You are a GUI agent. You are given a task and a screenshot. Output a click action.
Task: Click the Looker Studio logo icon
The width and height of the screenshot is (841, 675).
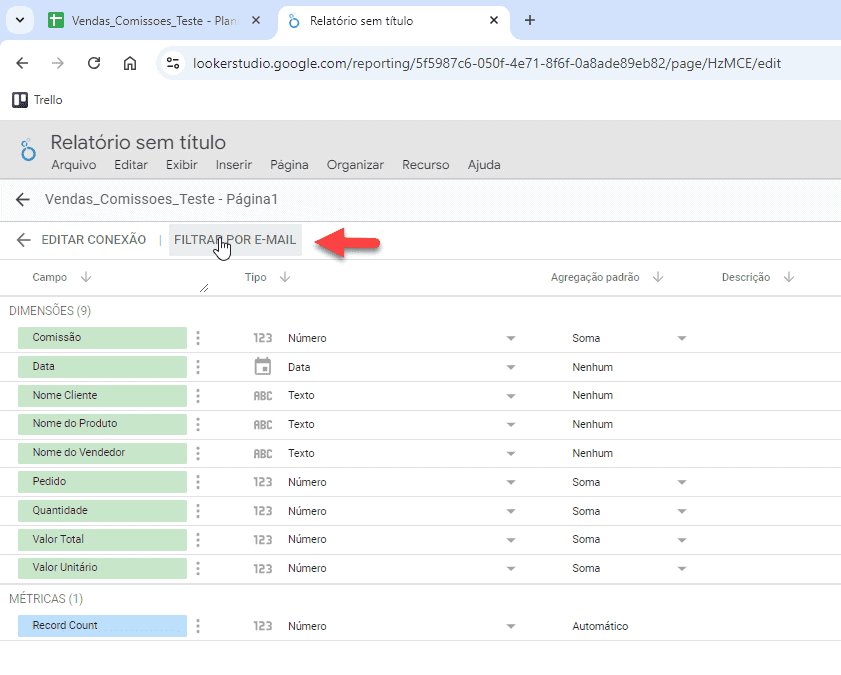28,150
